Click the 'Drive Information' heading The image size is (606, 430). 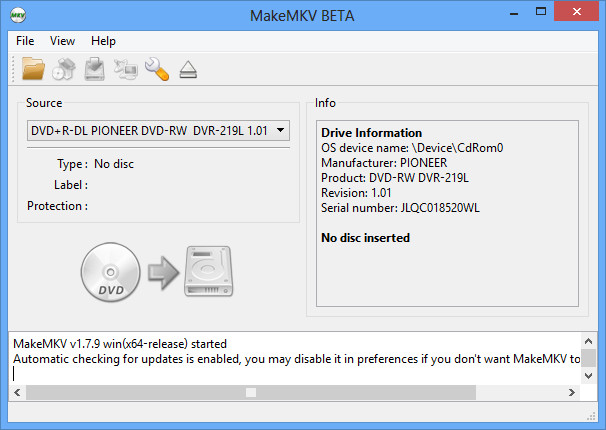[x=371, y=133]
